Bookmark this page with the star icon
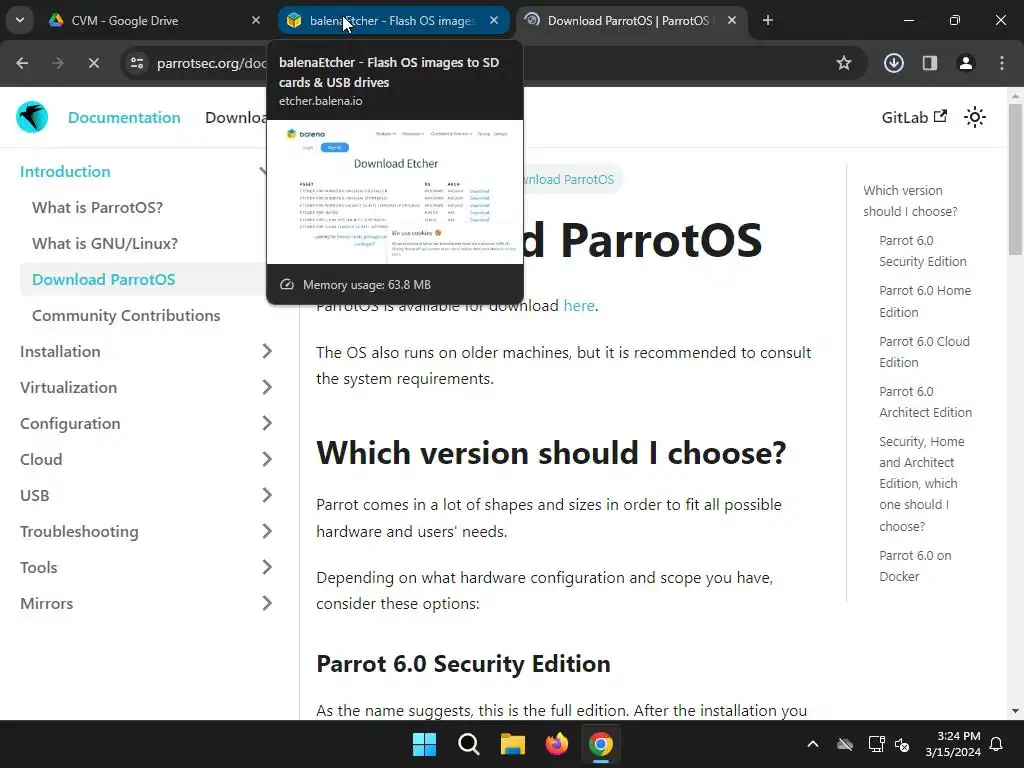Viewport: 1024px width, 768px height. tap(844, 63)
